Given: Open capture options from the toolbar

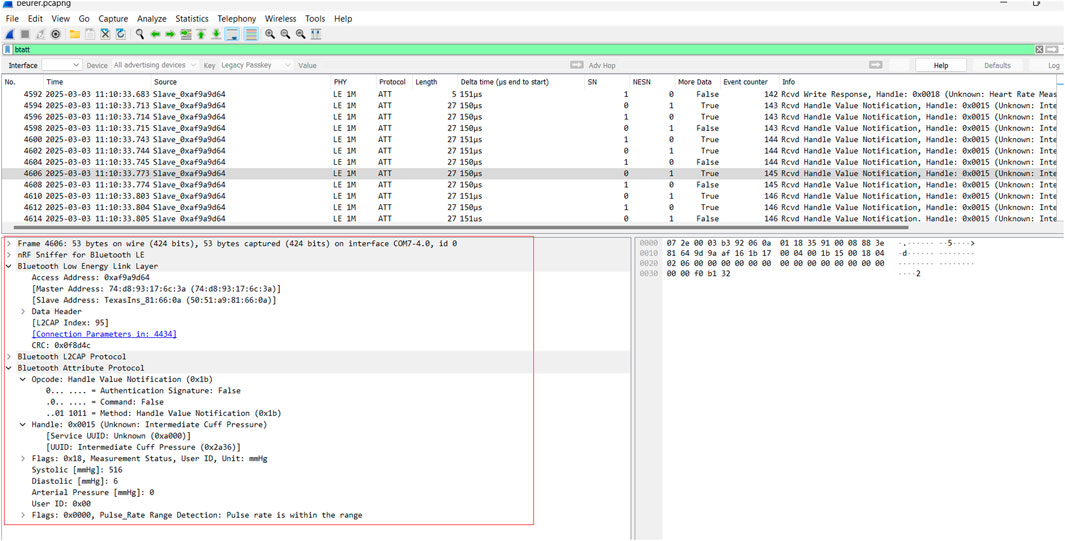Looking at the screenshot, I should click(x=56, y=34).
